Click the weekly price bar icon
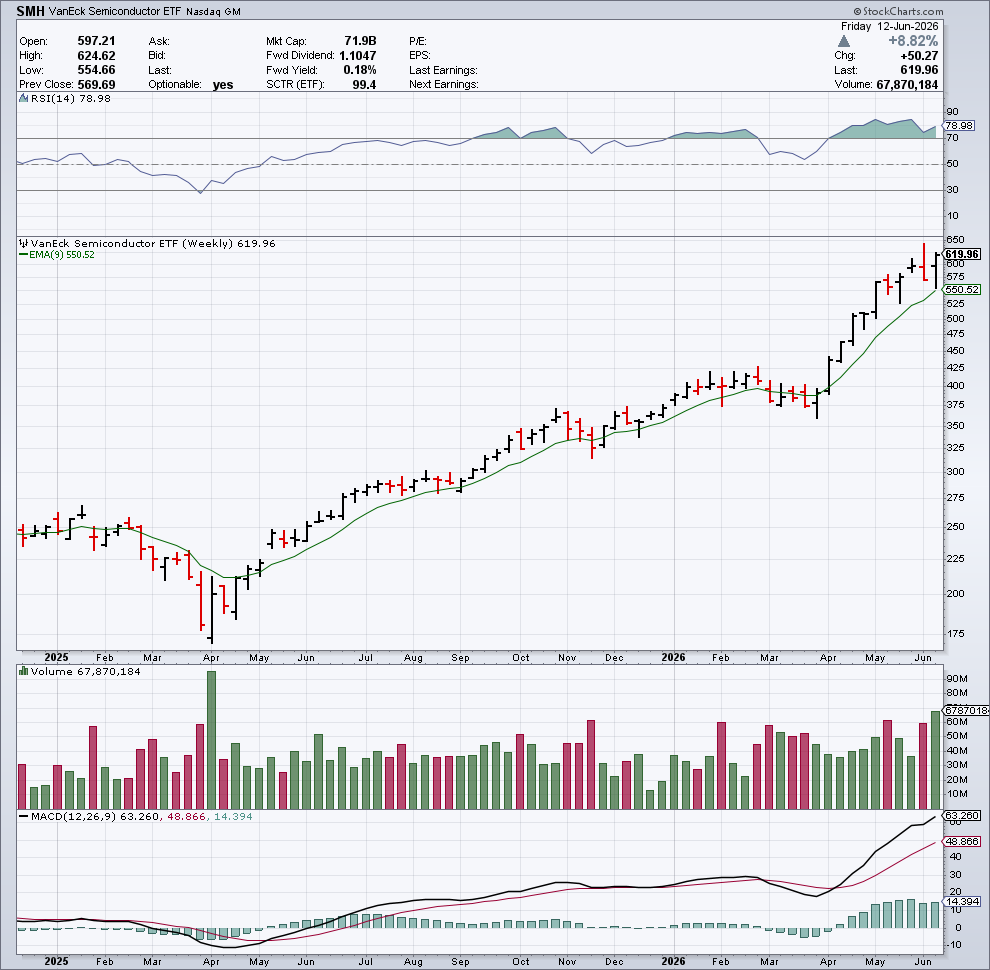This screenshot has height=970, width=990. (23, 243)
